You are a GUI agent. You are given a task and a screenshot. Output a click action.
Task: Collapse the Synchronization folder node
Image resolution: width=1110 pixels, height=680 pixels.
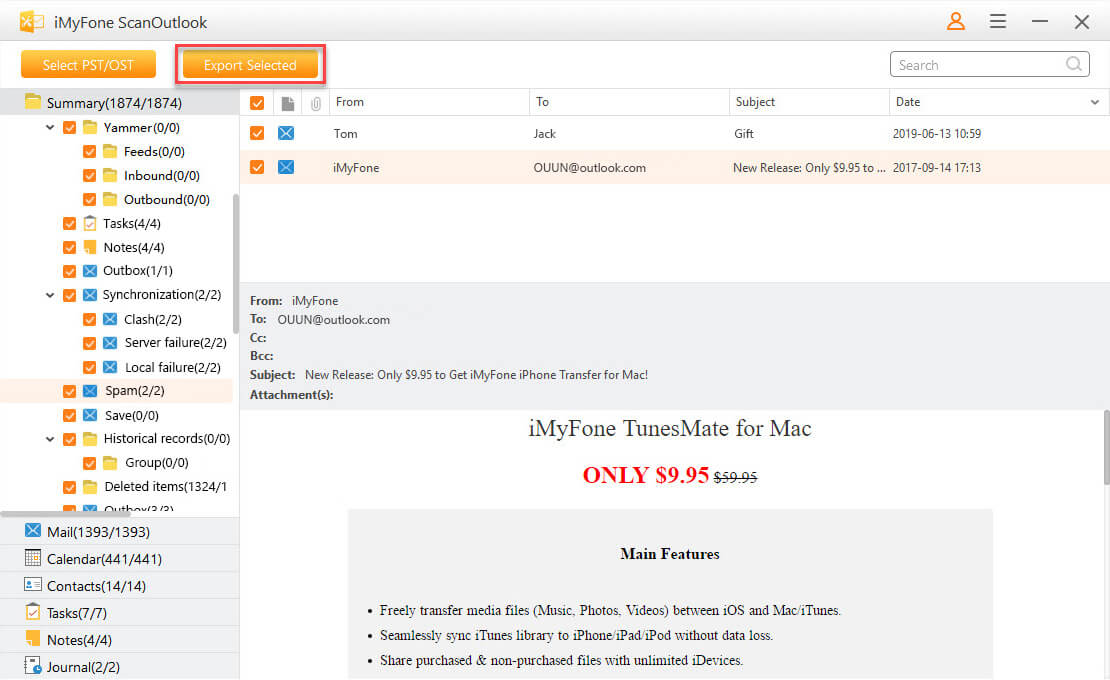50,295
